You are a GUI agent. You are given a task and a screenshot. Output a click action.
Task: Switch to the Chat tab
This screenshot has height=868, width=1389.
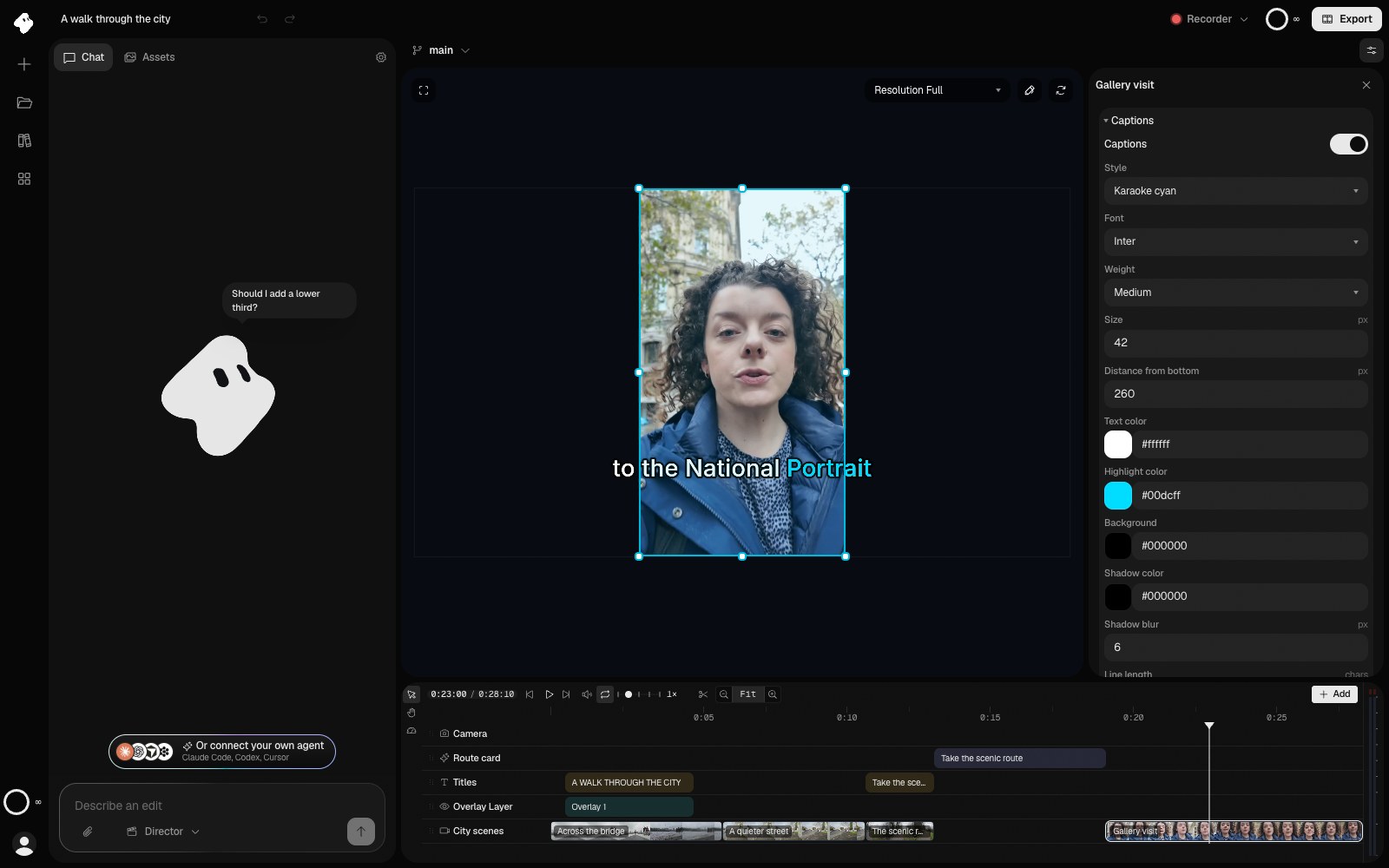(x=83, y=57)
